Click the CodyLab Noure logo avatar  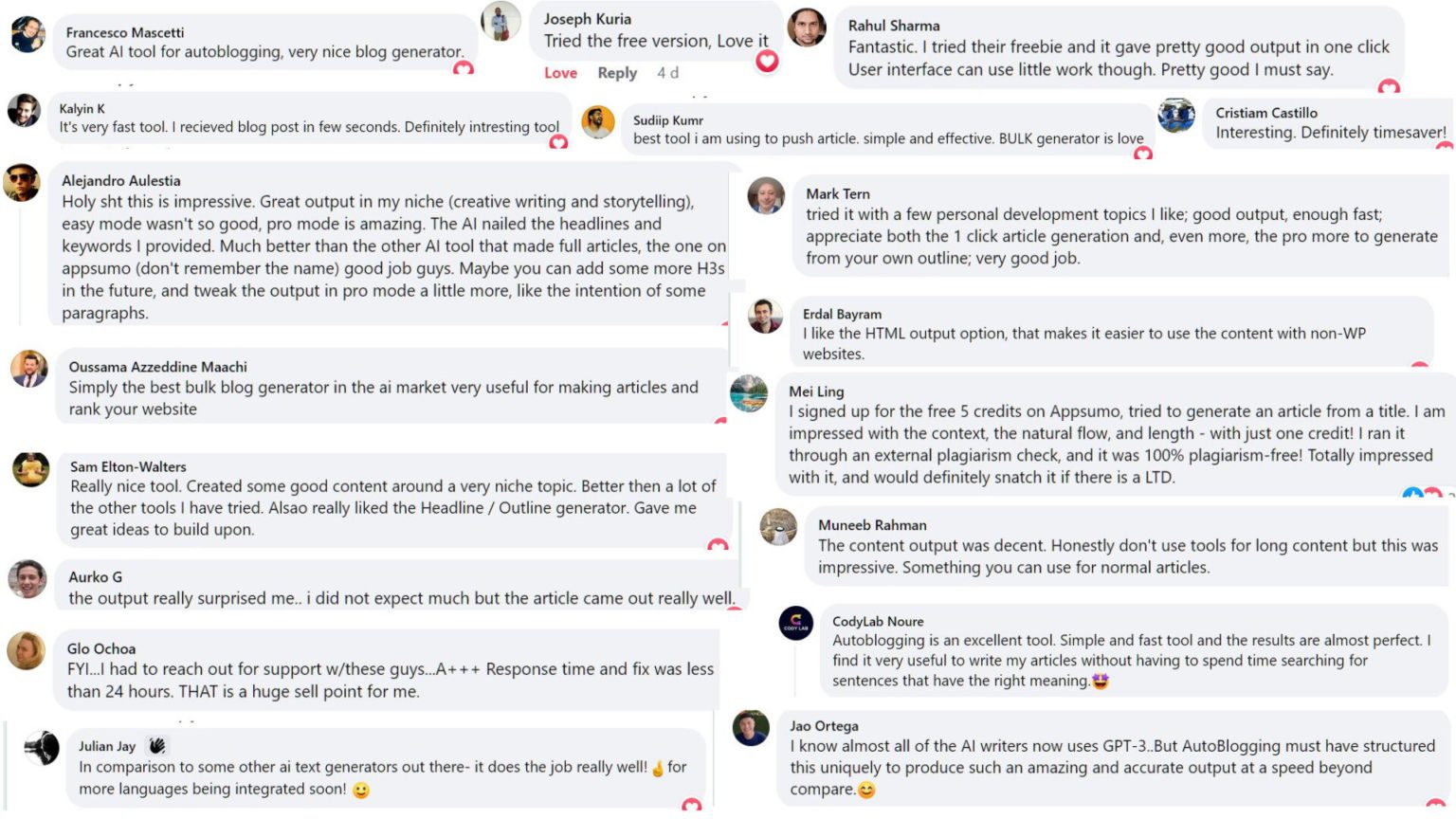point(796,623)
